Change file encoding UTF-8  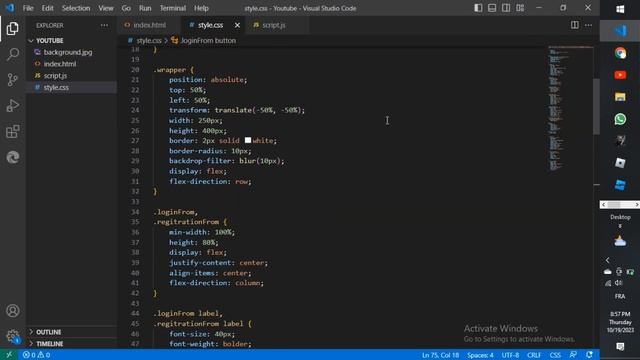(510, 355)
